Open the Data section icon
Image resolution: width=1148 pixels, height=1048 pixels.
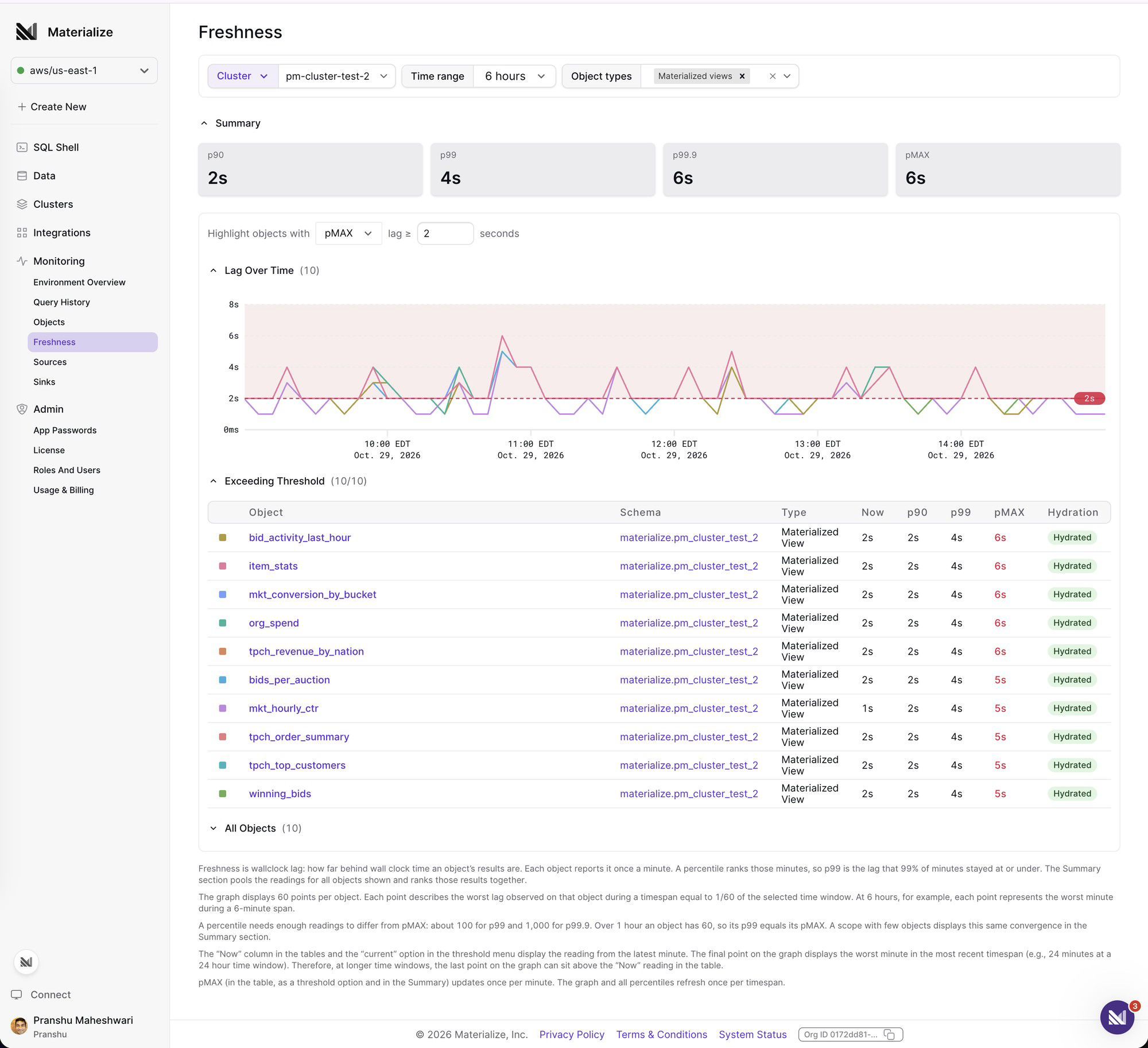[22, 176]
